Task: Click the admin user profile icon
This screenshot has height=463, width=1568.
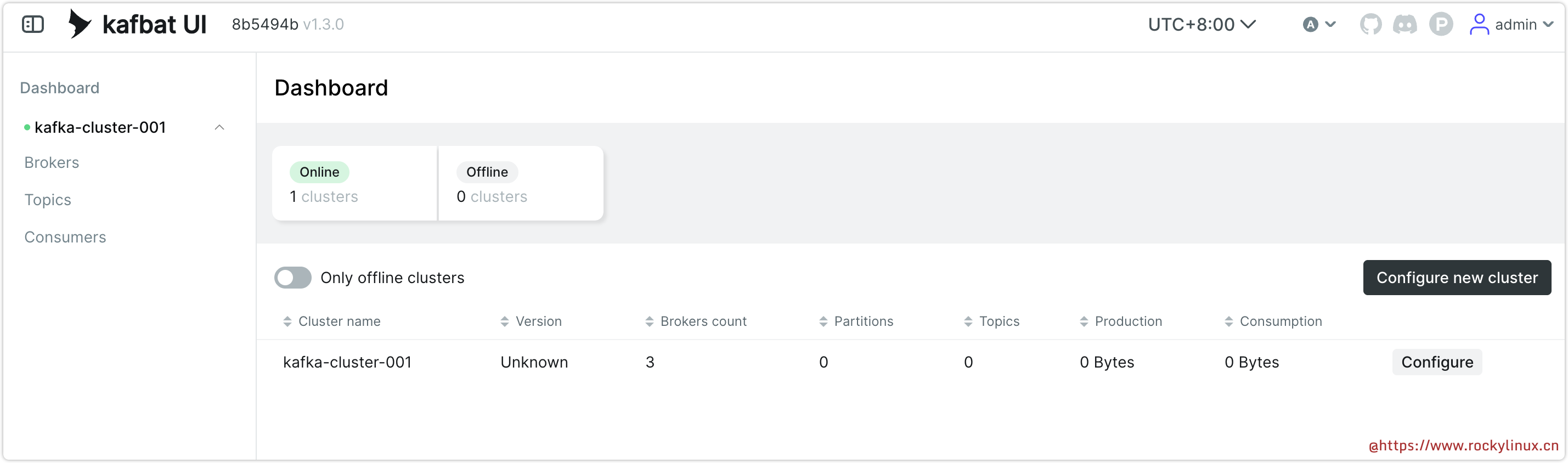Action: 1479,24
